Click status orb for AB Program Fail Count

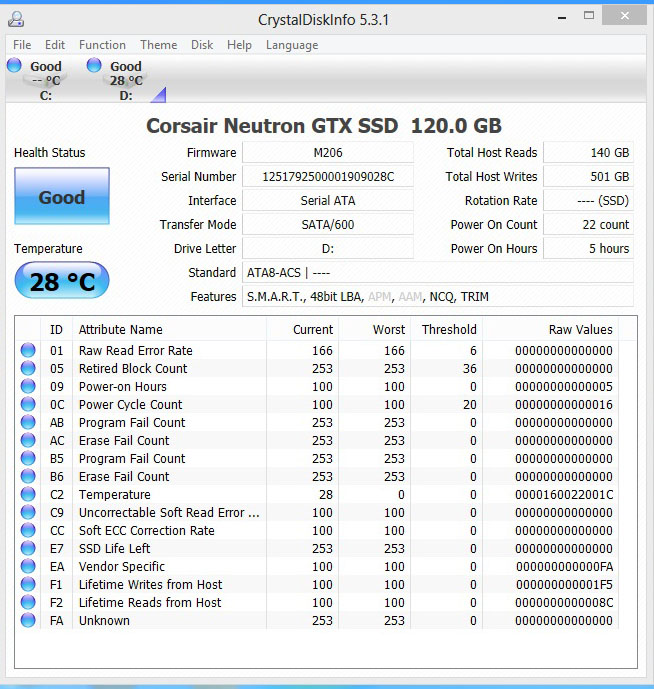click(28, 422)
